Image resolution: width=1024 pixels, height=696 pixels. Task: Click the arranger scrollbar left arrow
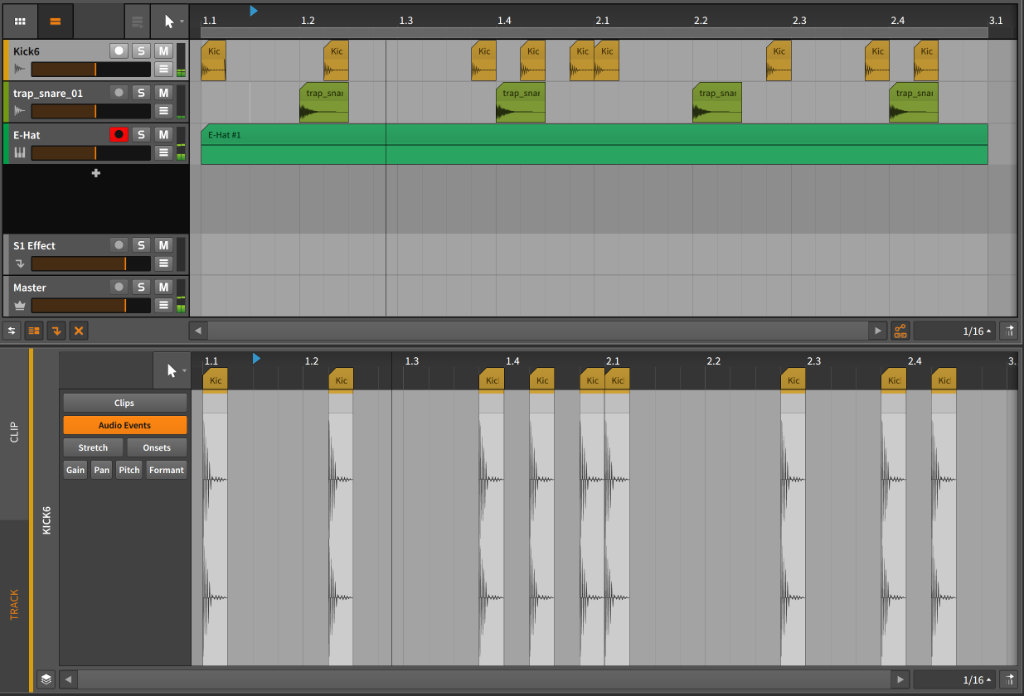coord(199,331)
